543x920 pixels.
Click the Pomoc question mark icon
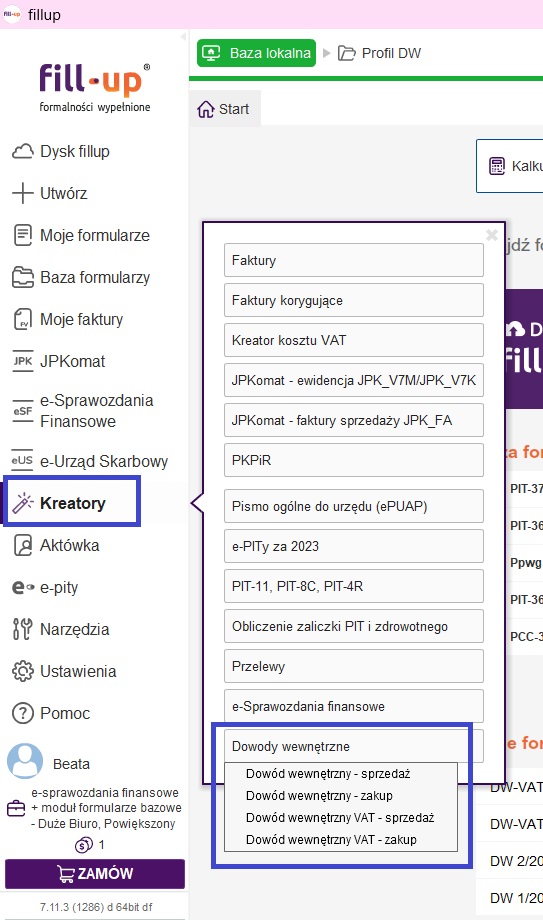click(23, 713)
